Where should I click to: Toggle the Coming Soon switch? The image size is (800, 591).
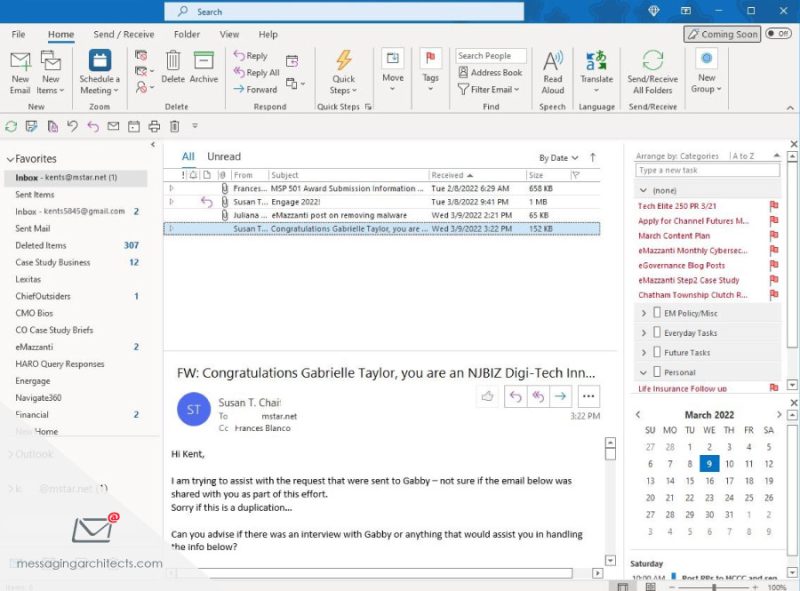click(x=777, y=33)
